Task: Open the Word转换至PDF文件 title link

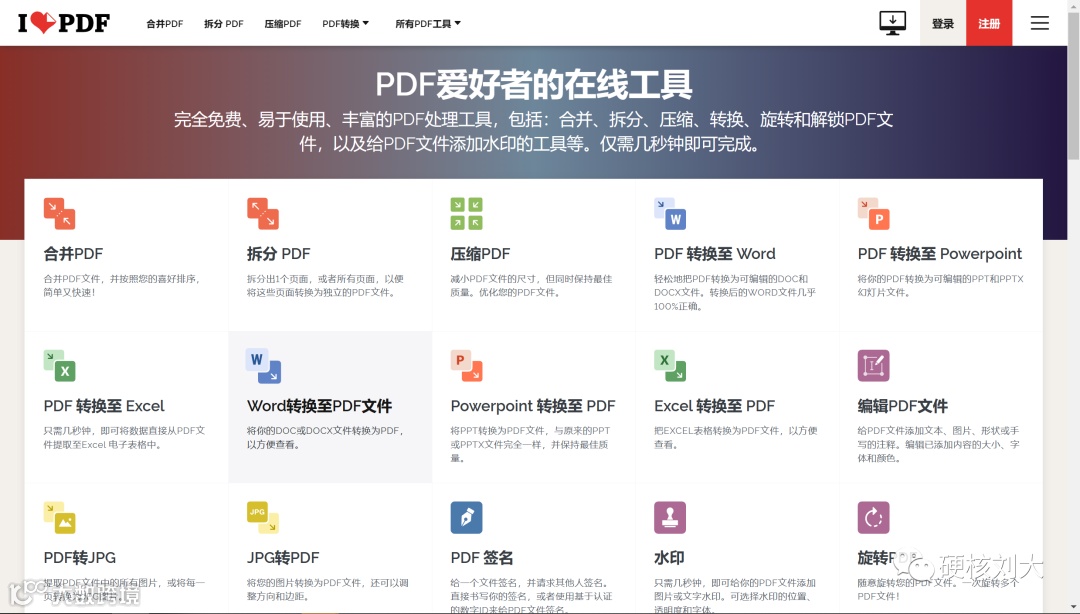Action: [x=320, y=406]
